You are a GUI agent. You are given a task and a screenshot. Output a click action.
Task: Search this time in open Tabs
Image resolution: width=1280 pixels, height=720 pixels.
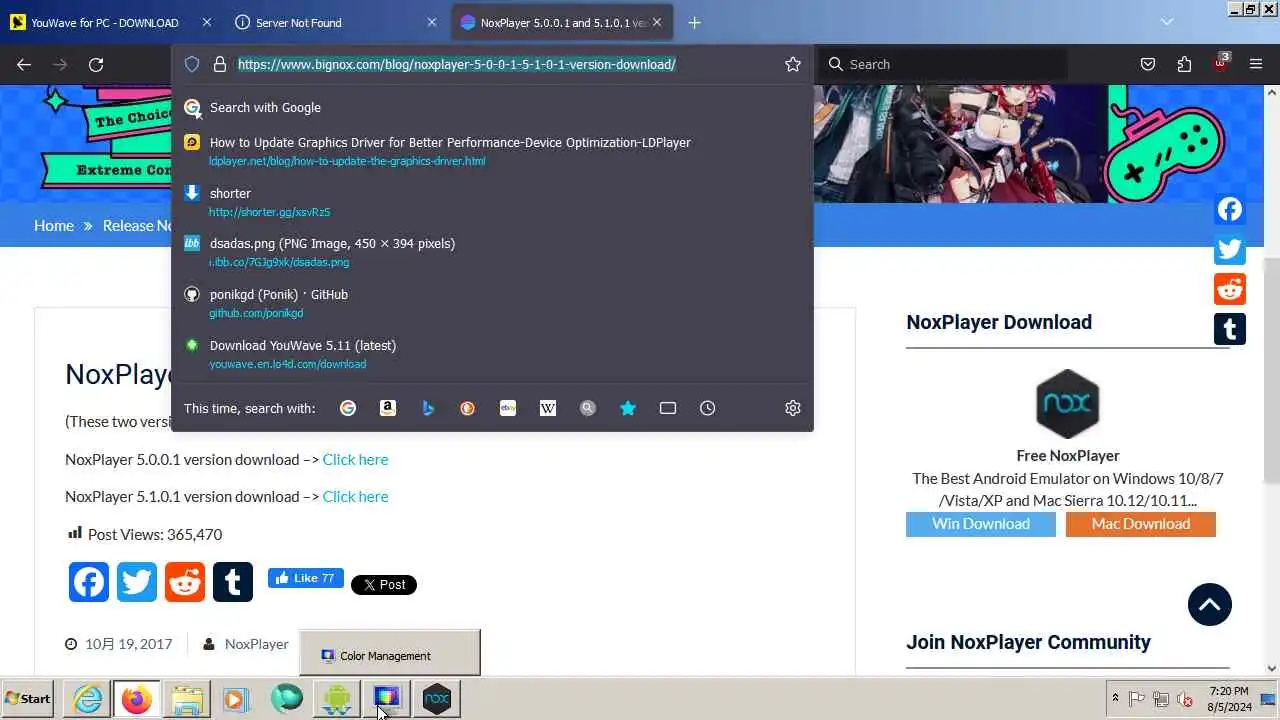(668, 408)
